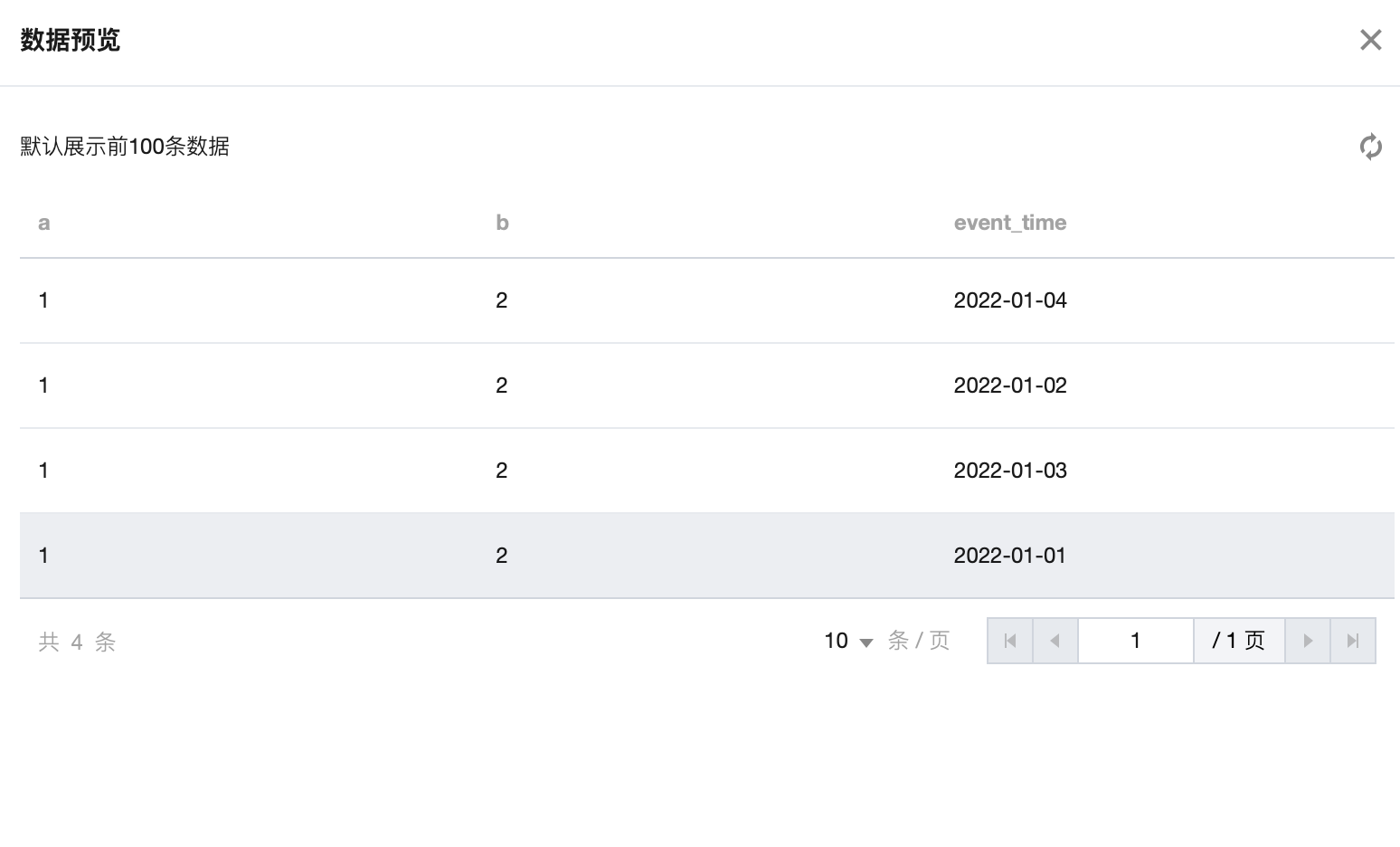The image size is (1400, 847).
Task: Click the total 4 records label
Action: tap(77, 642)
